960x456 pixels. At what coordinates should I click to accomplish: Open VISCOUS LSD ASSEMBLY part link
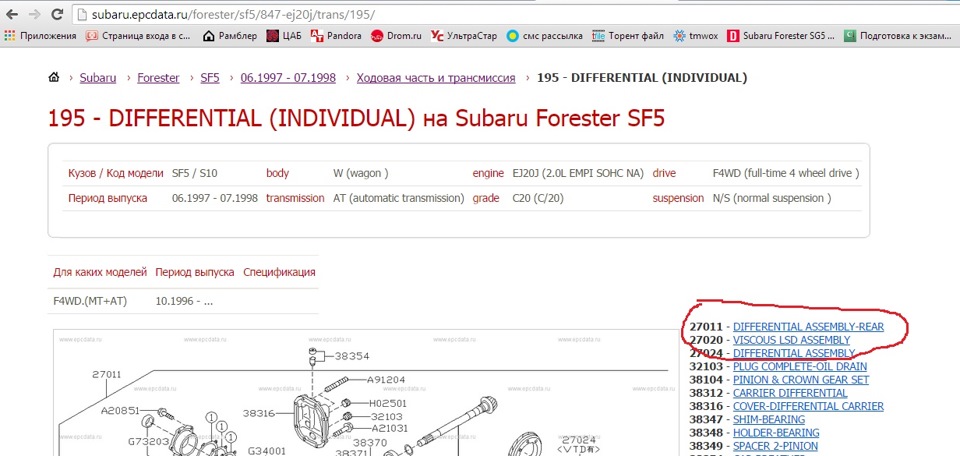[x=792, y=340]
